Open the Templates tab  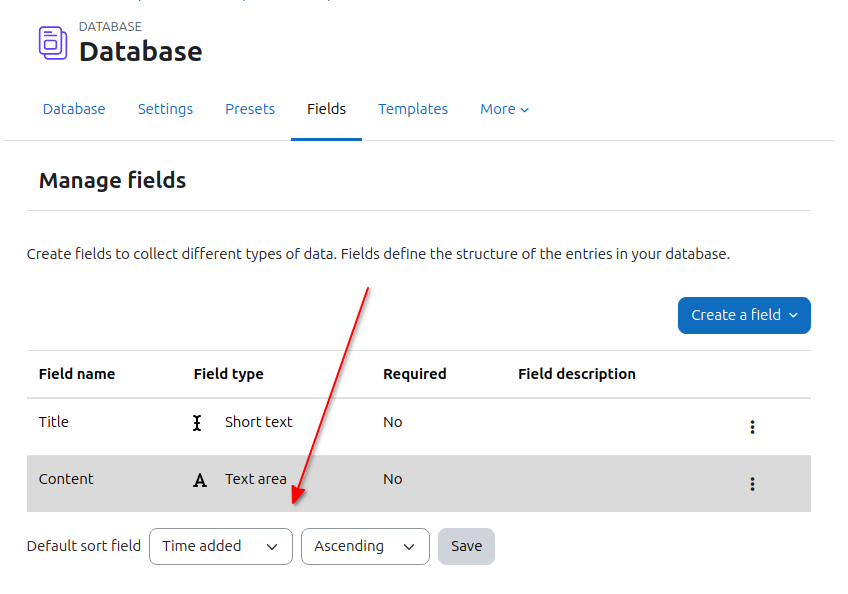(x=413, y=109)
